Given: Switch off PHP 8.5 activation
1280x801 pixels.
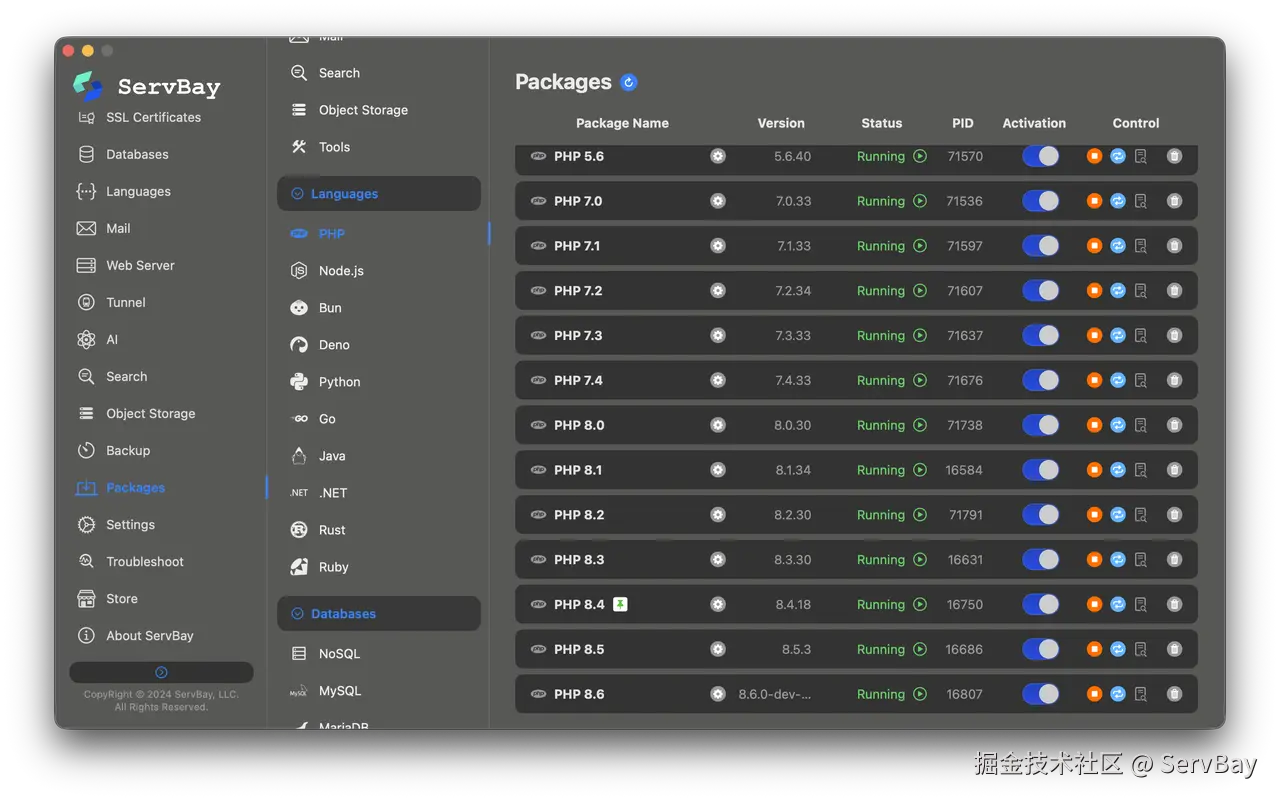Looking at the screenshot, I should click(1040, 649).
